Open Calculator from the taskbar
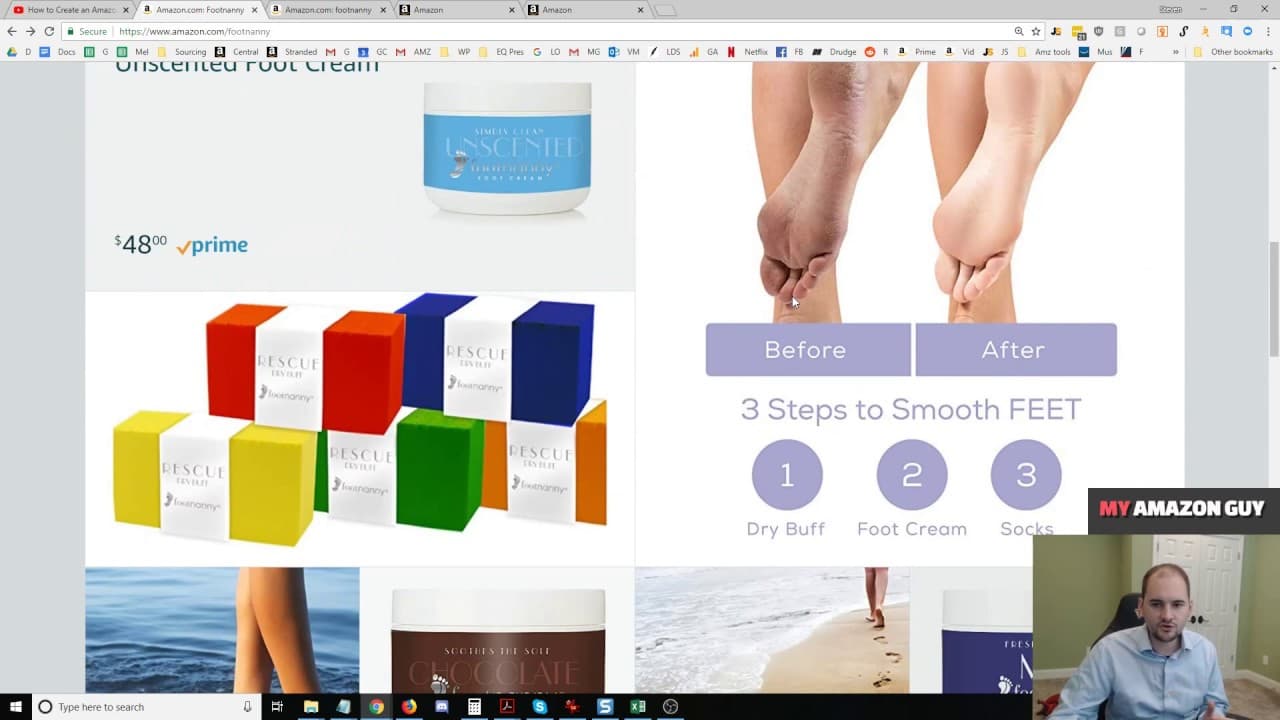The image size is (1280, 720). point(474,707)
